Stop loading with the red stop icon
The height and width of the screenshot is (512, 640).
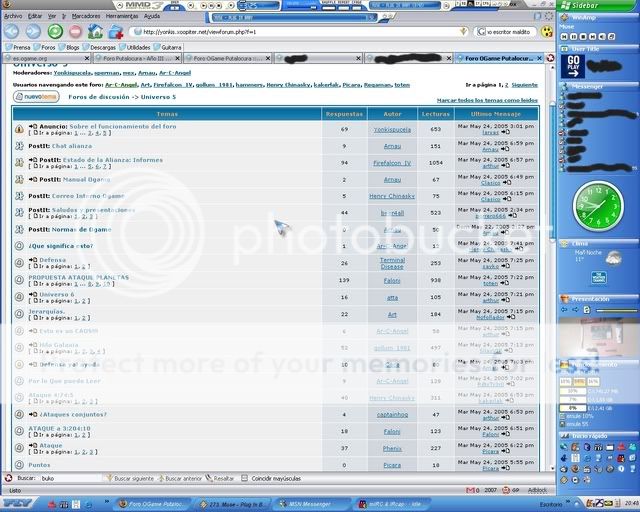[x=76, y=31]
